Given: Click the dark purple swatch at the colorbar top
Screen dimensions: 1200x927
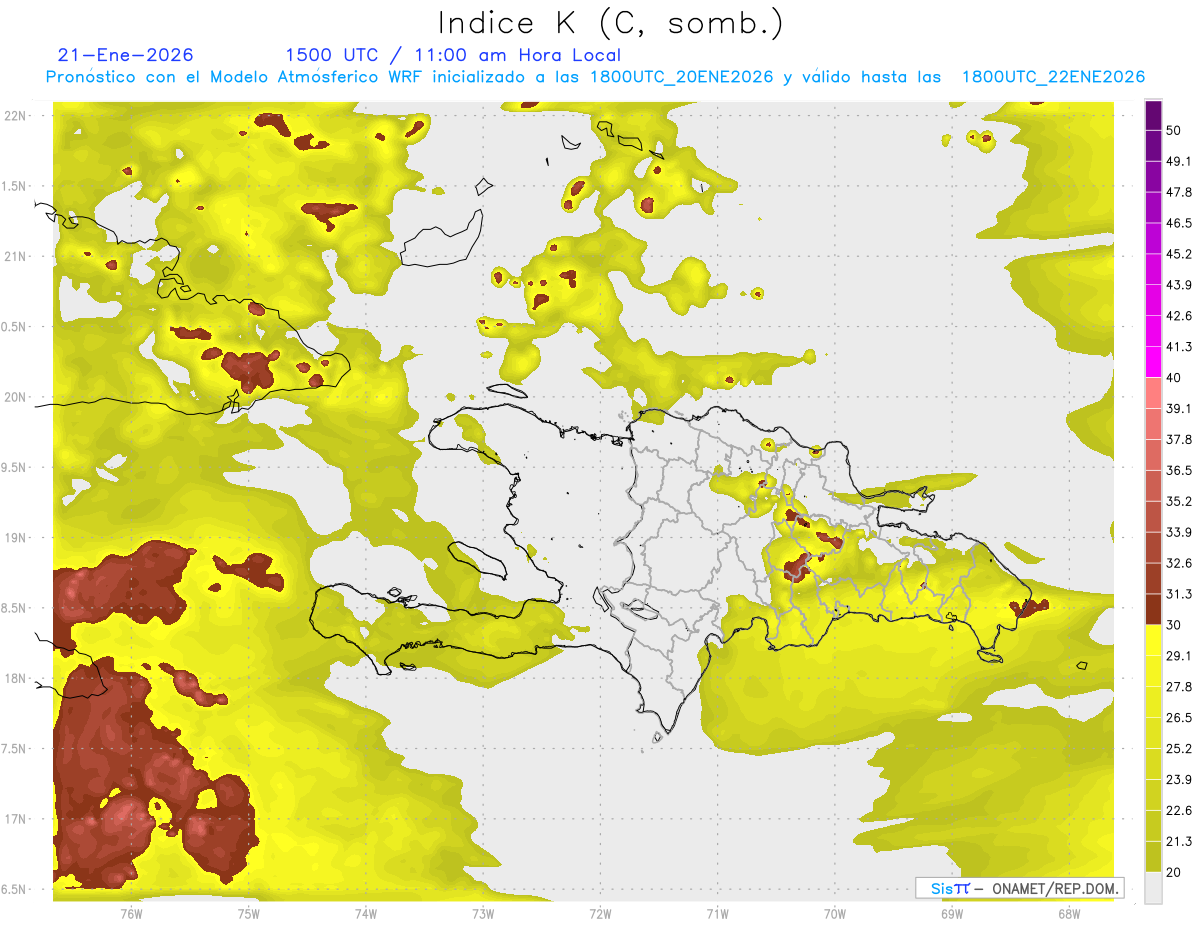Looking at the screenshot, I should tap(1154, 116).
